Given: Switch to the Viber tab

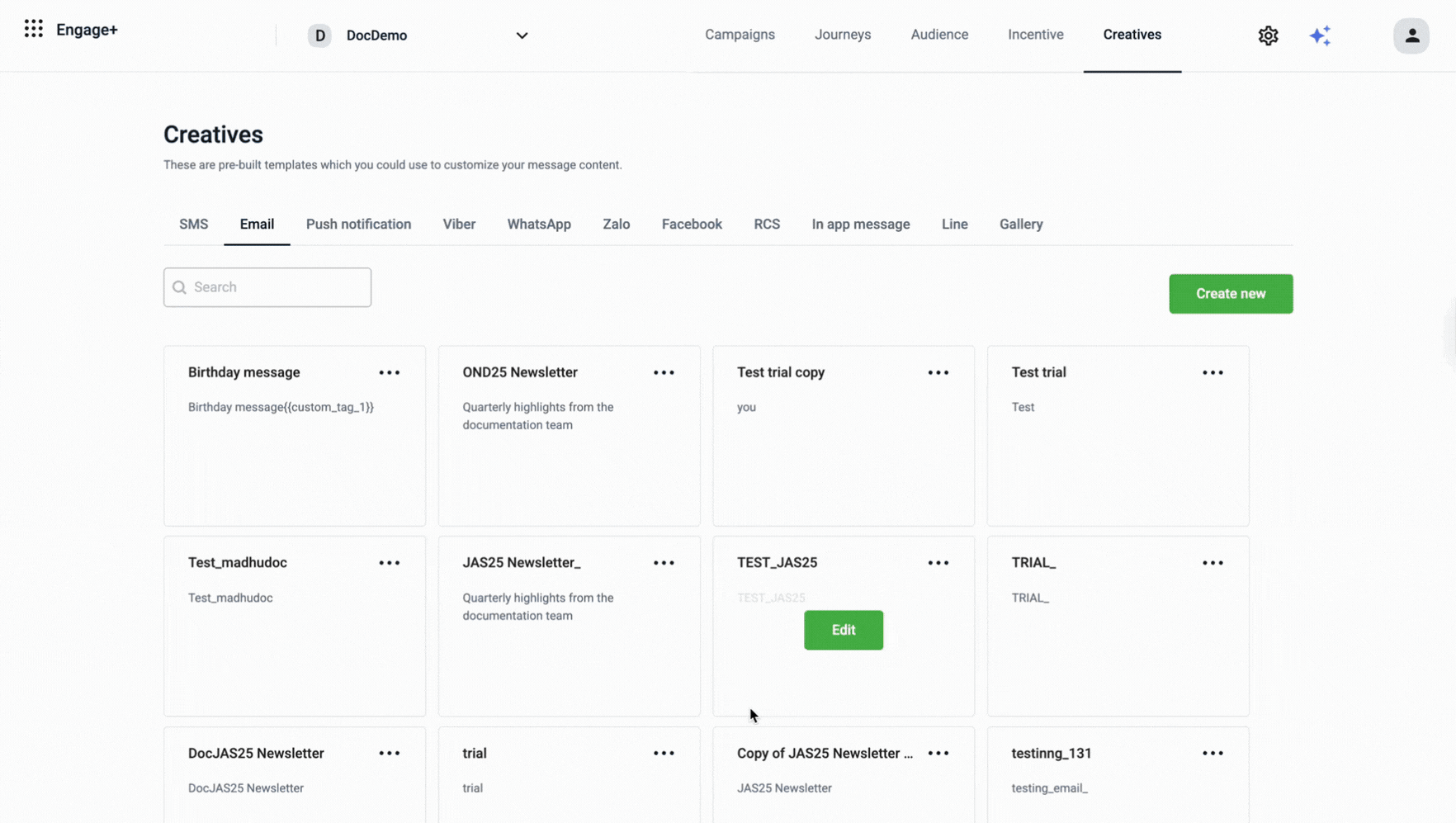Looking at the screenshot, I should tap(459, 225).
